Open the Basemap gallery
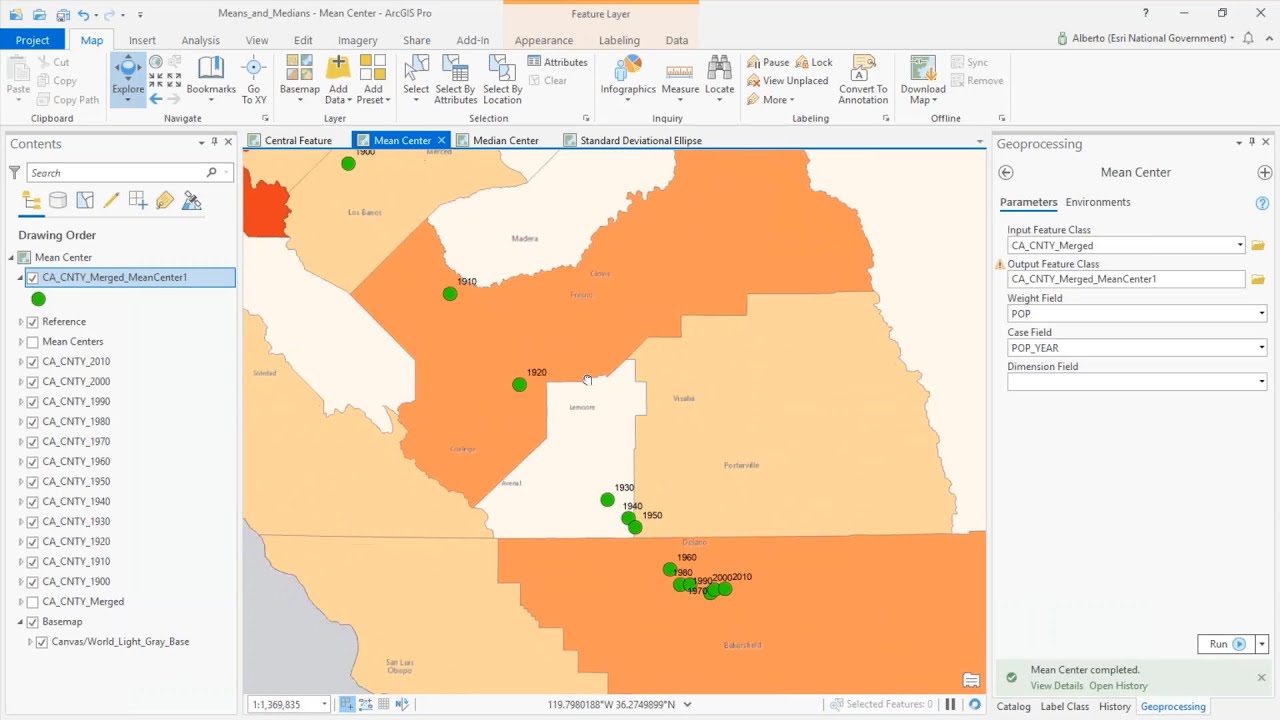Viewport: 1280px width, 720px height. pyautogui.click(x=299, y=78)
